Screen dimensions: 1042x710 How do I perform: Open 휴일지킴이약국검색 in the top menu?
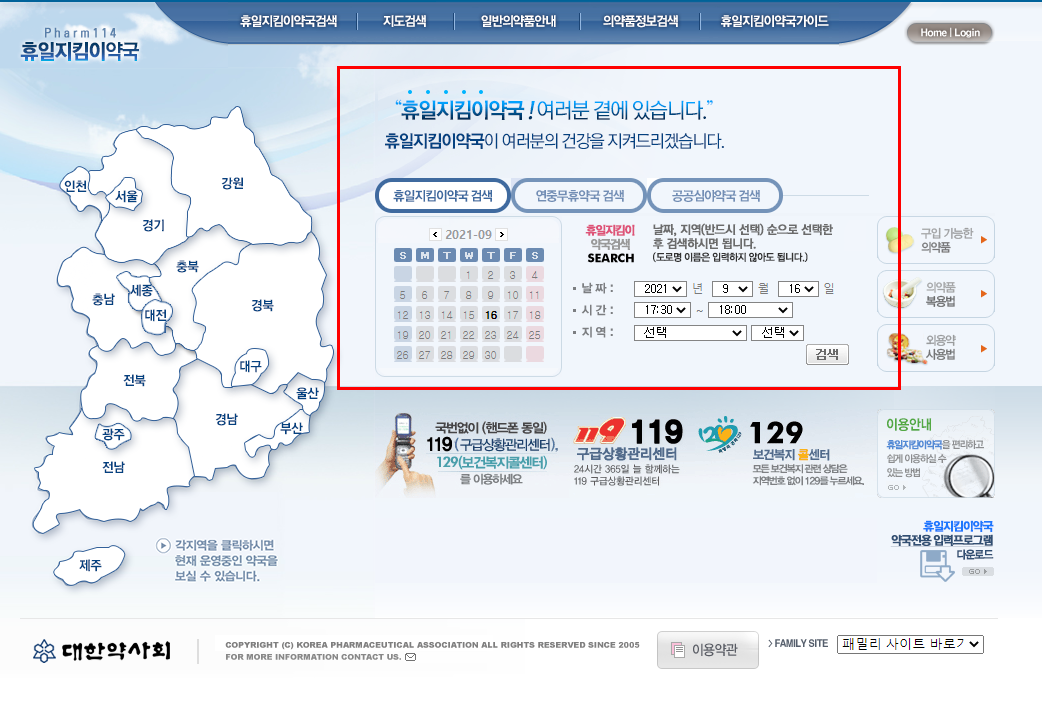pos(288,21)
